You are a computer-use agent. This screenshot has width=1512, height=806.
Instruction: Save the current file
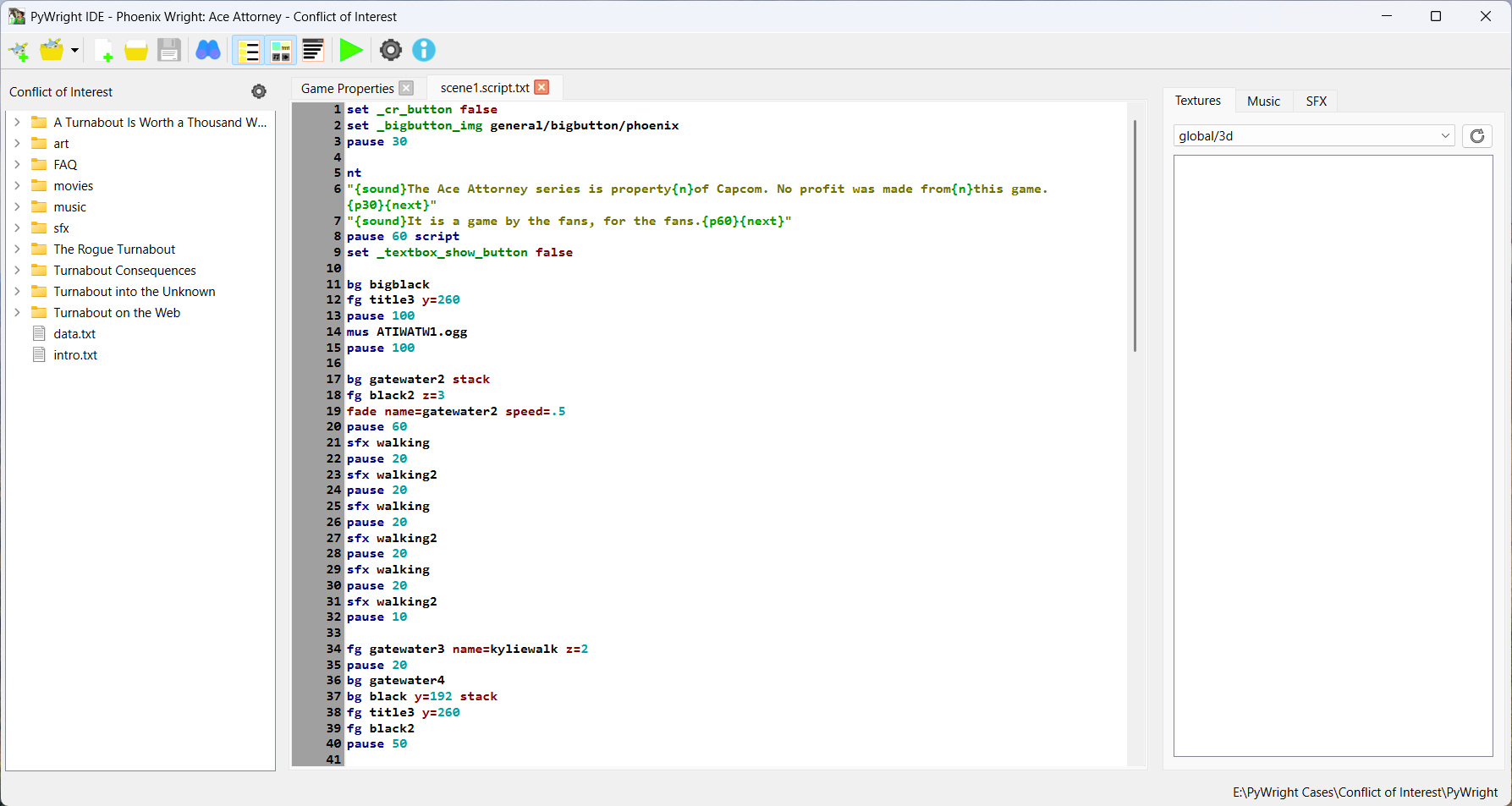click(x=169, y=51)
